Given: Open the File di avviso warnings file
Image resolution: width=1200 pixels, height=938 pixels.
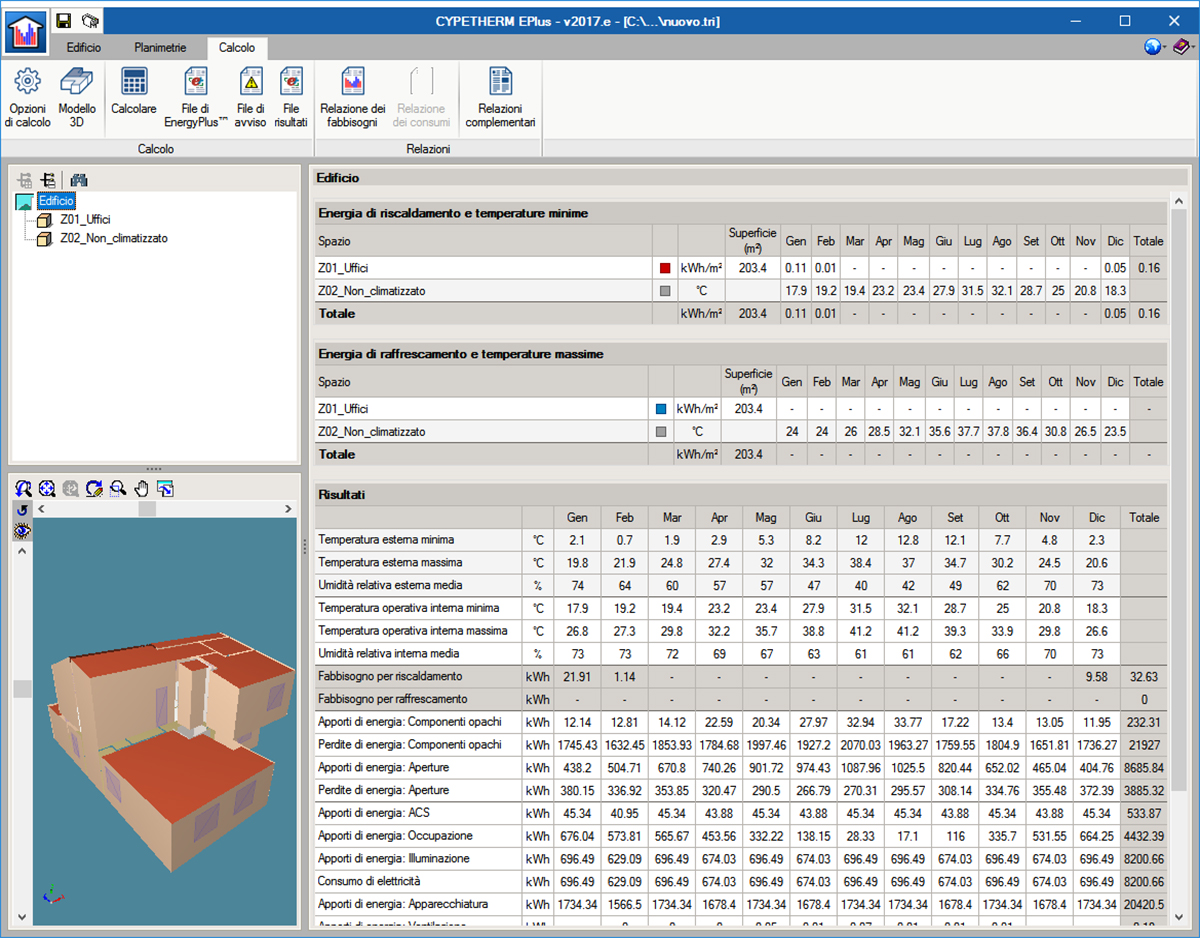Looking at the screenshot, I should point(251,98).
